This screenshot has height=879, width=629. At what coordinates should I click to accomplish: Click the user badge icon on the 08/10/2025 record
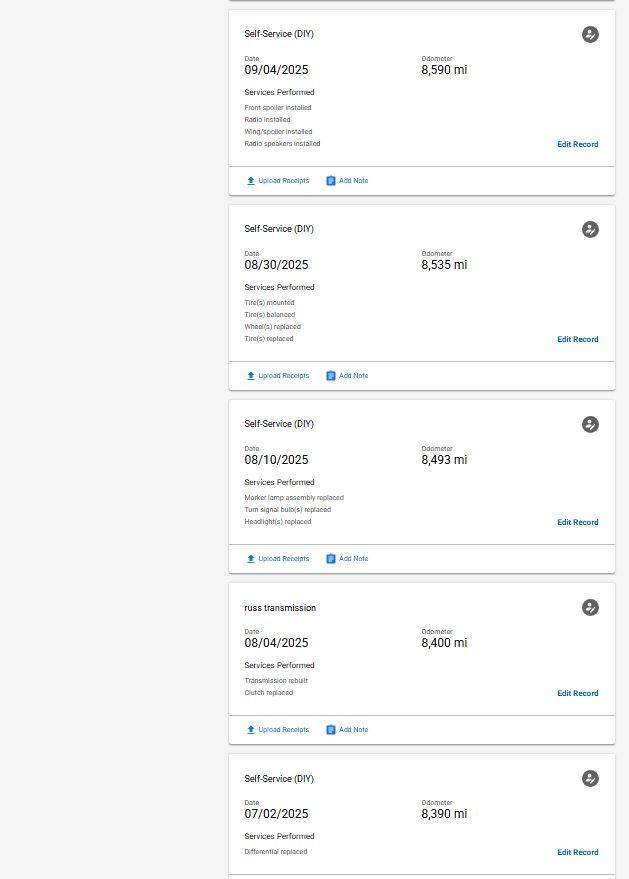pyautogui.click(x=590, y=425)
